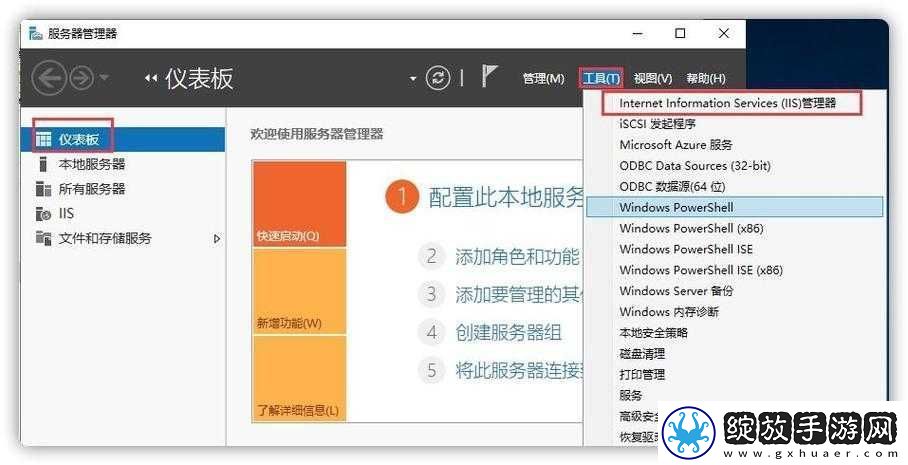Image resolution: width=908 pixels, height=465 pixels.
Task: Expand the 文件和存储服务 arrow
Action: click(x=217, y=238)
